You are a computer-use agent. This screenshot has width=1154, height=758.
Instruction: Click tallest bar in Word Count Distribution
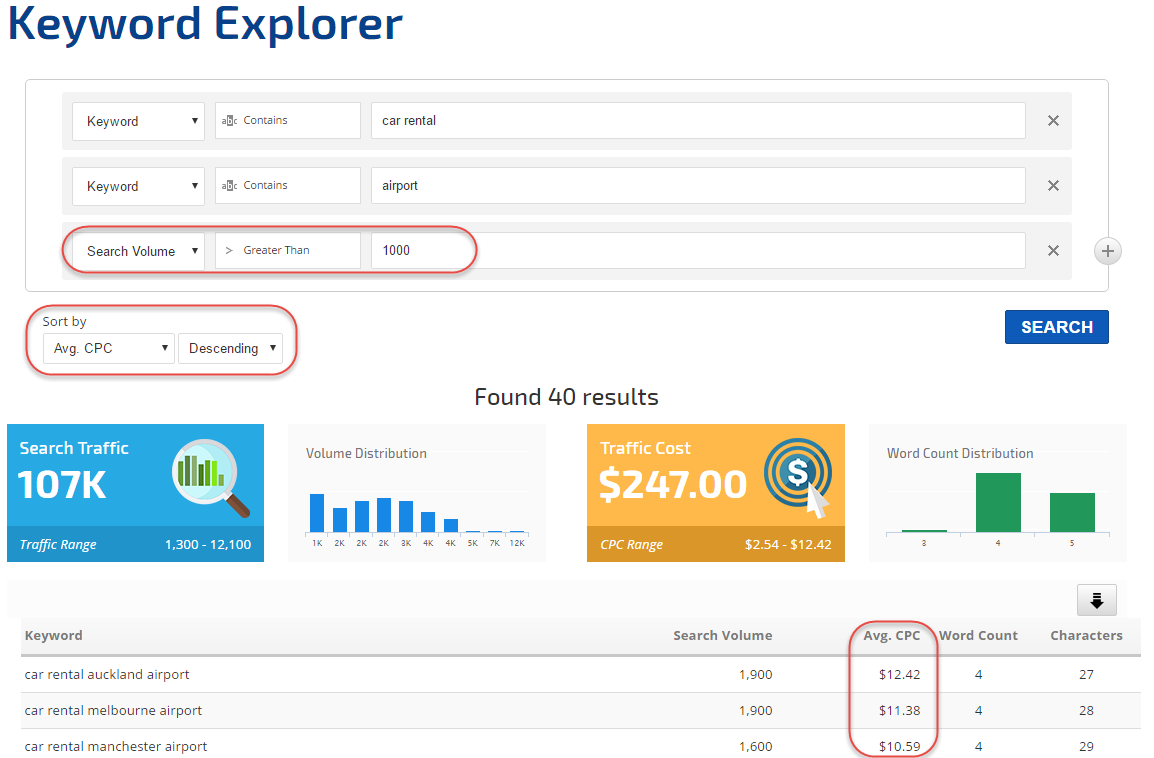click(998, 502)
